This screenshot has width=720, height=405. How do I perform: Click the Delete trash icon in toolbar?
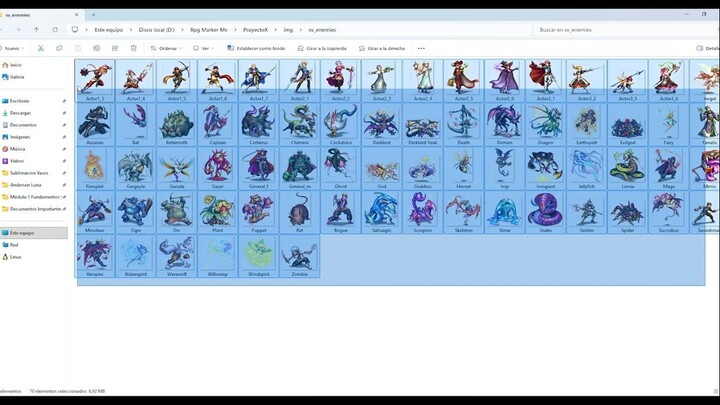(134, 48)
